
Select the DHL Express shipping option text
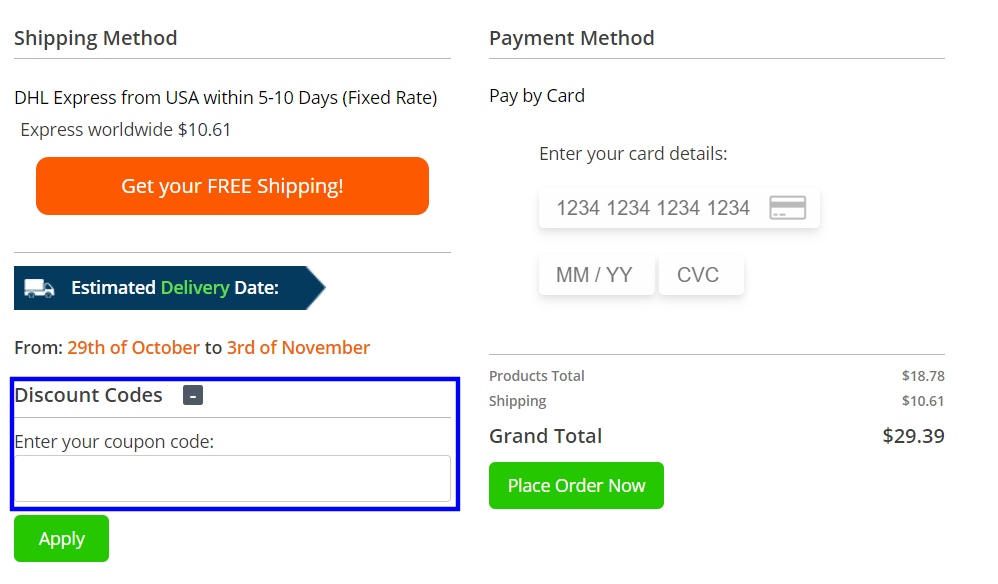(225, 98)
